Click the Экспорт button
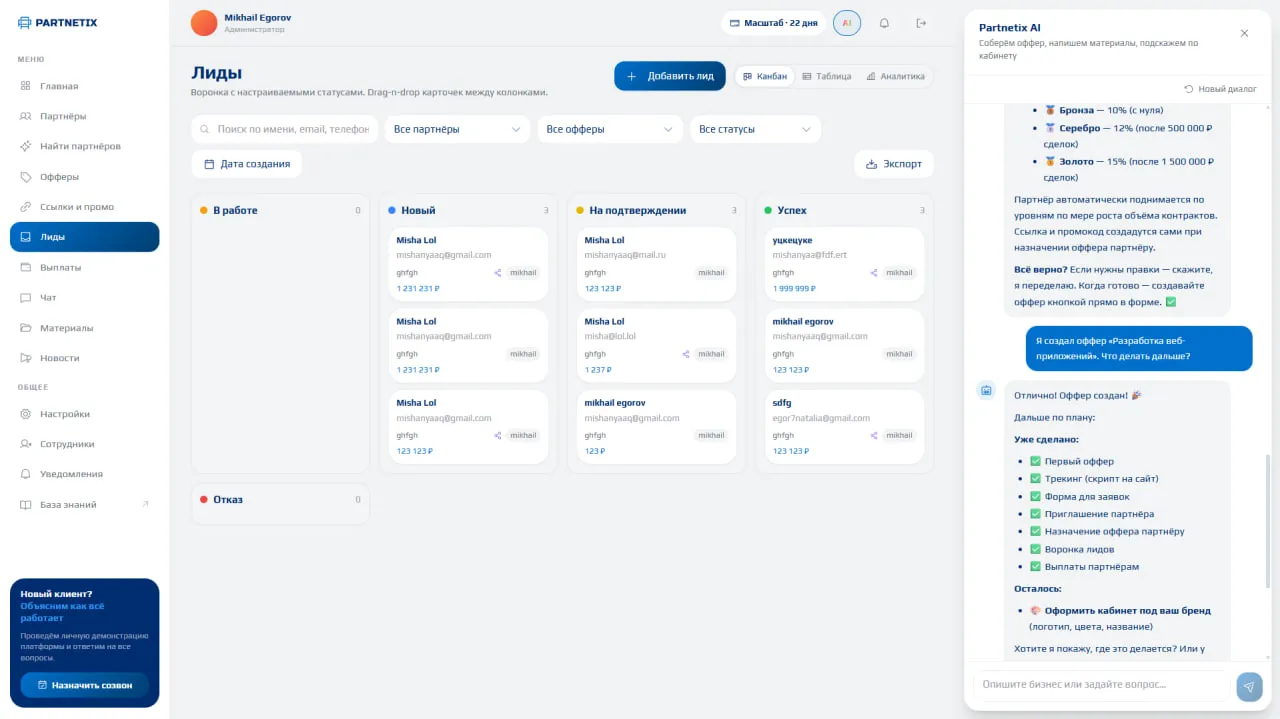Screen dimensions: 1280x719 point(894,164)
